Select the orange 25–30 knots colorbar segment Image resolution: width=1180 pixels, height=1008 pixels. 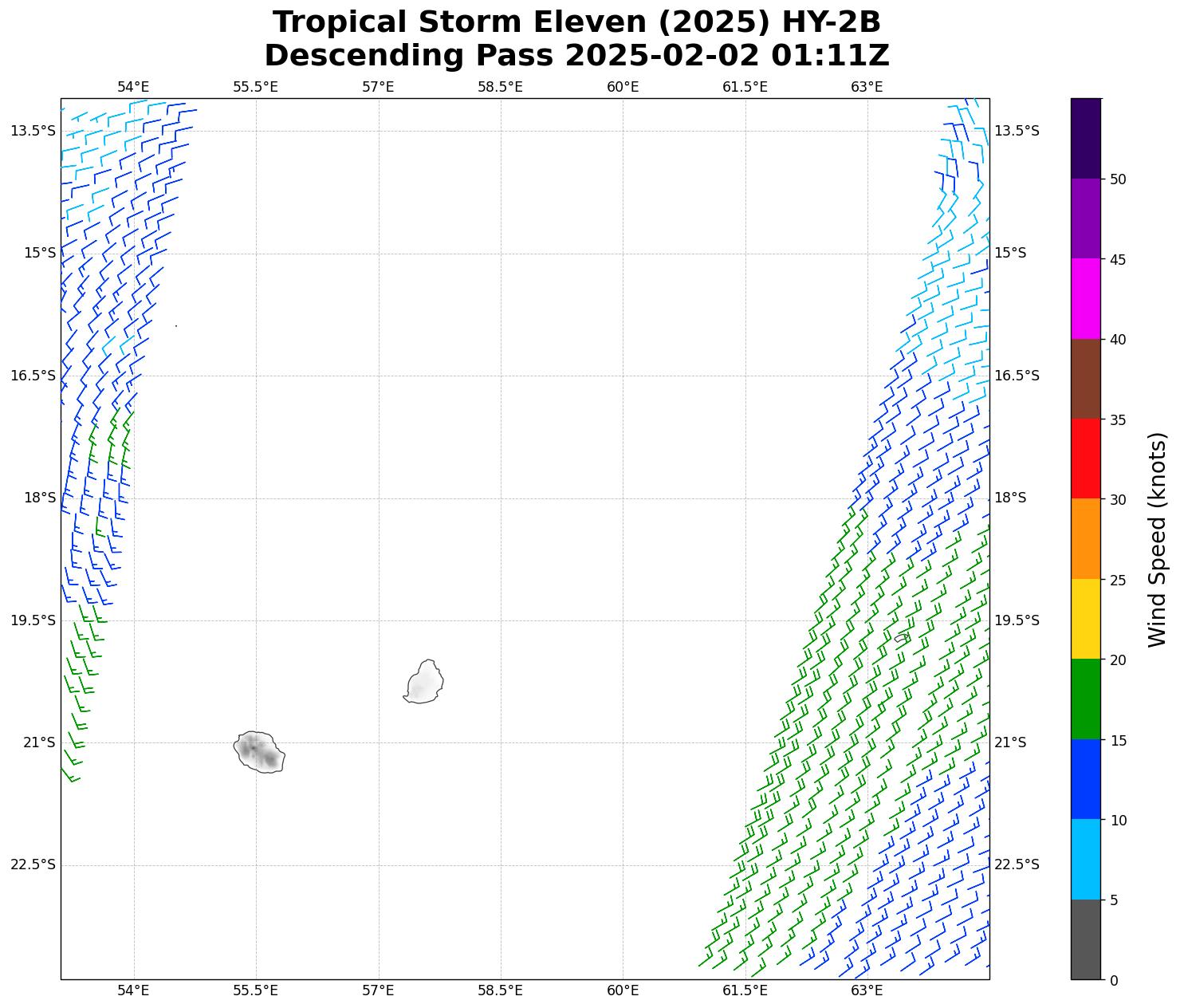click(1085, 538)
